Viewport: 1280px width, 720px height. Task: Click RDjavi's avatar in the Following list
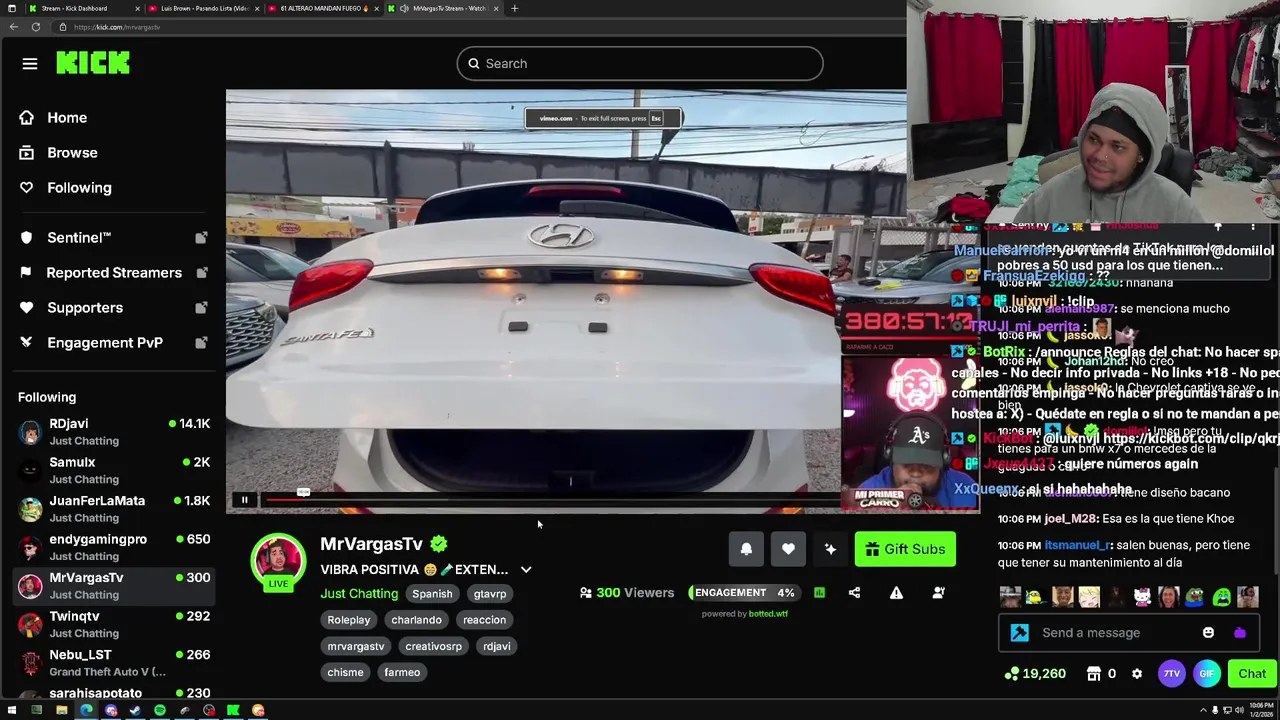[x=30, y=432]
